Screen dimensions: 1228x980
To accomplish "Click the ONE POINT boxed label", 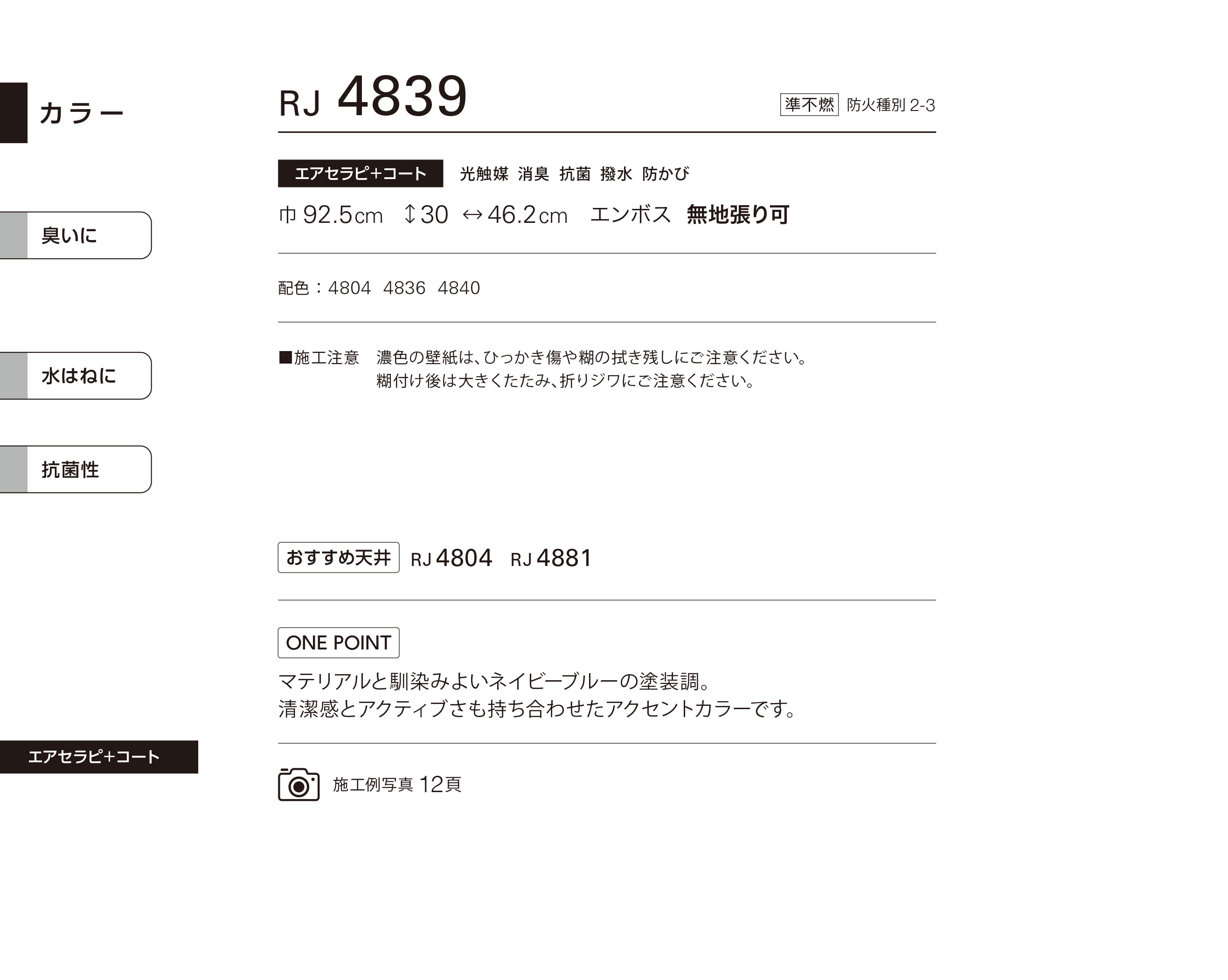I will [x=338, y=642].
